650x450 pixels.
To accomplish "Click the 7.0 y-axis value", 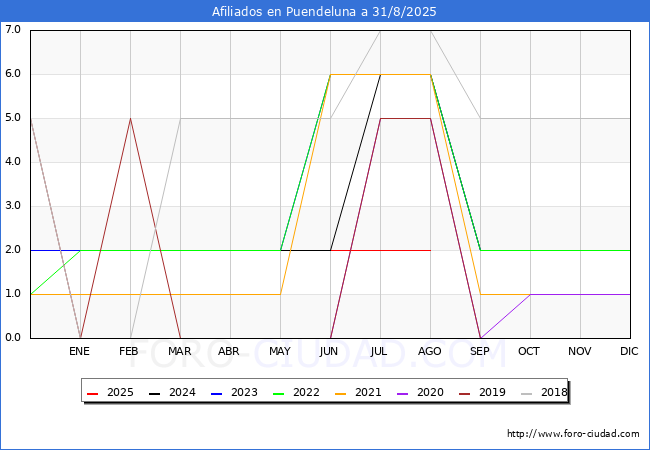I will pyautogui.click(x=13, y=29).
